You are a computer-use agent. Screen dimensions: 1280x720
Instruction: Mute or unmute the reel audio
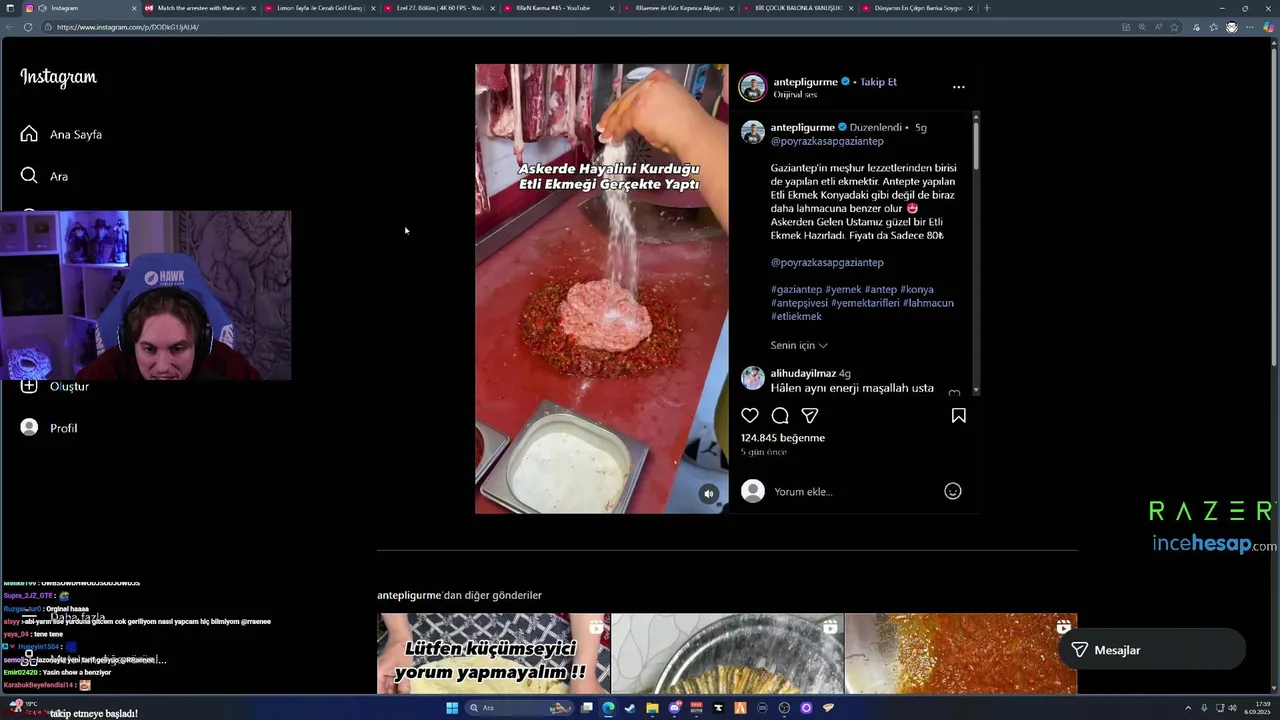pos(708,494)
